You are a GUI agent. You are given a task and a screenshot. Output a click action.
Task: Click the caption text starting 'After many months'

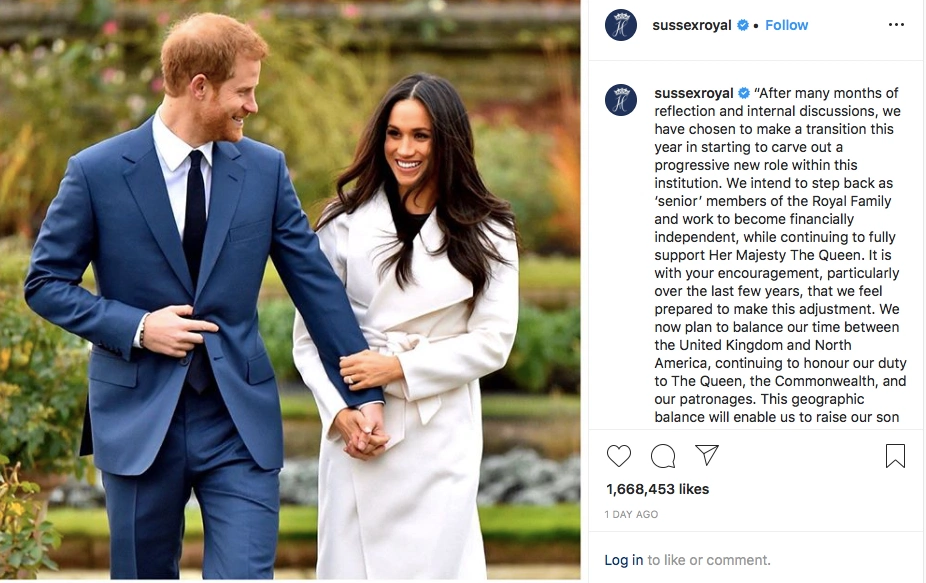point(780,255)
